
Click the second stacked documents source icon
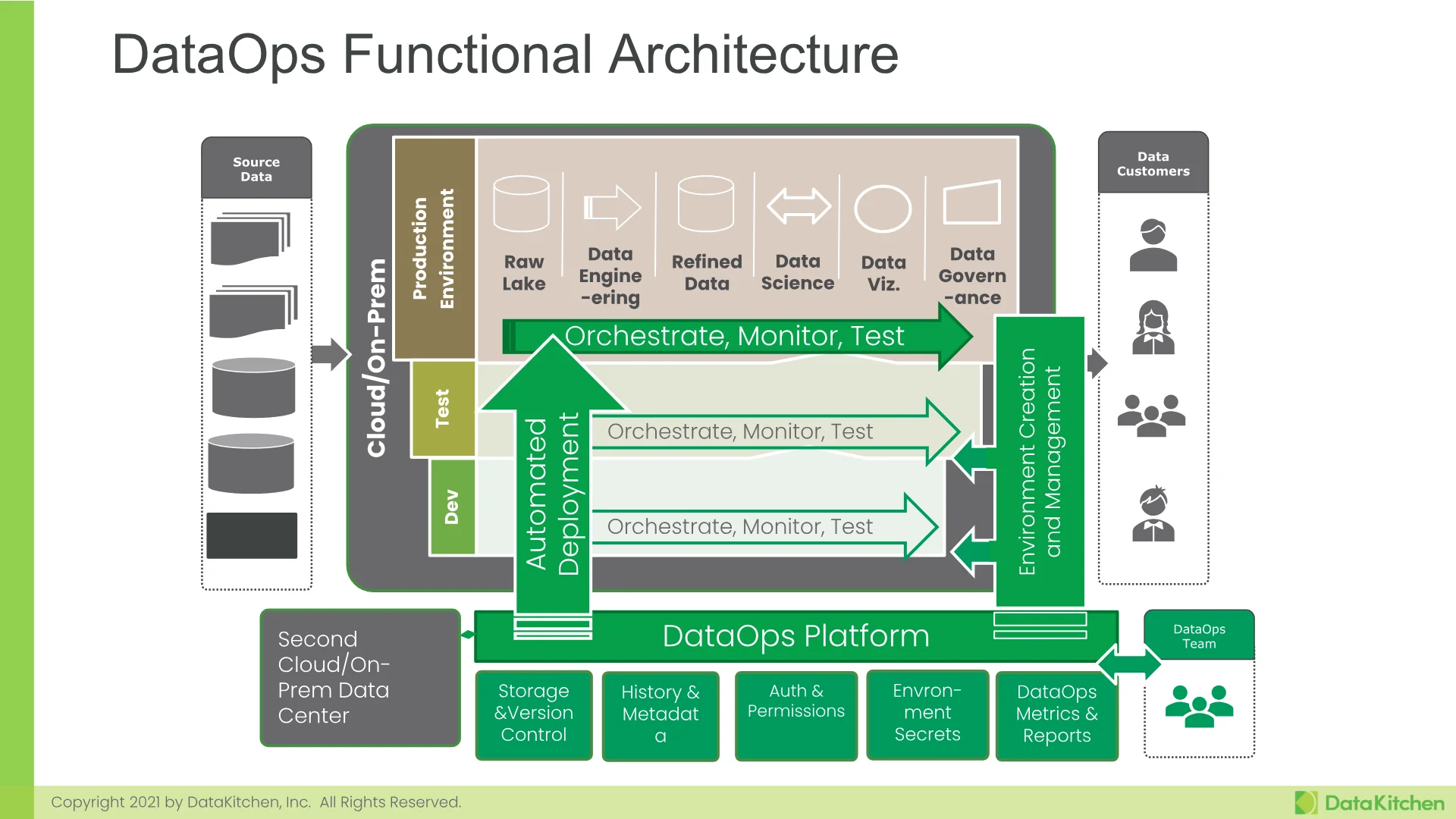(253, 311)
